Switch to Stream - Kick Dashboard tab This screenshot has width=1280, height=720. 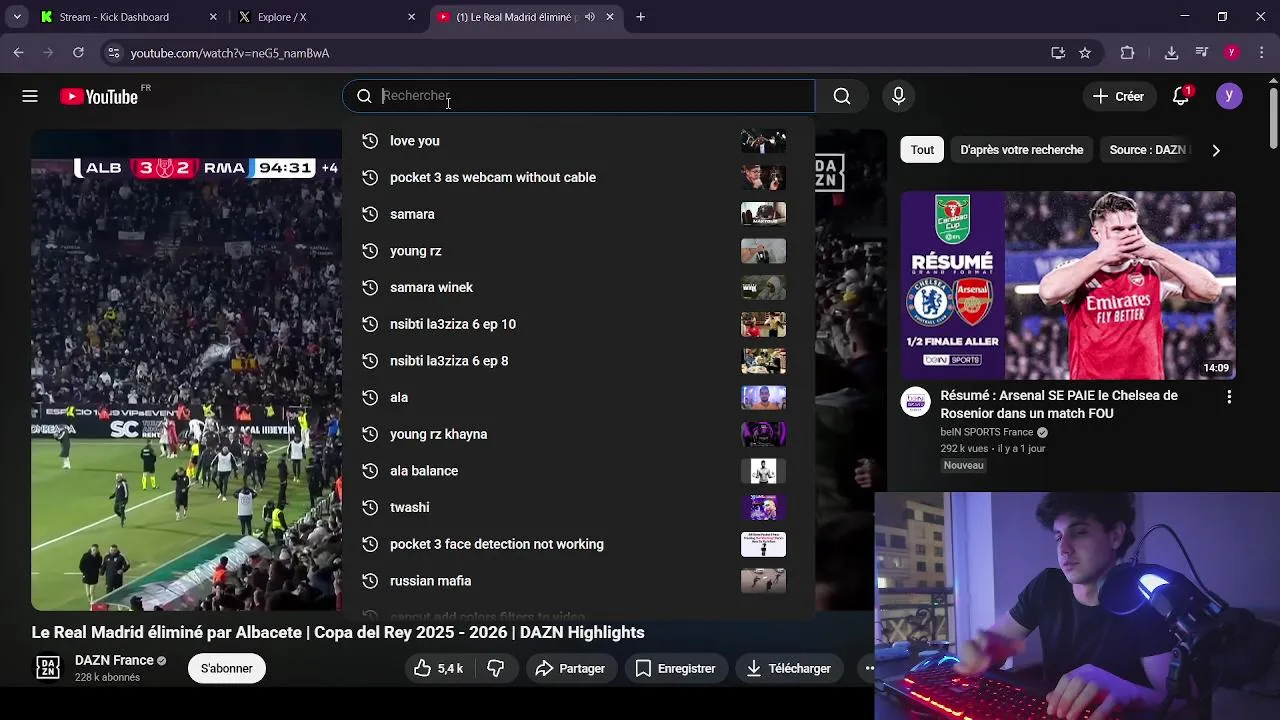click(129, 17)
